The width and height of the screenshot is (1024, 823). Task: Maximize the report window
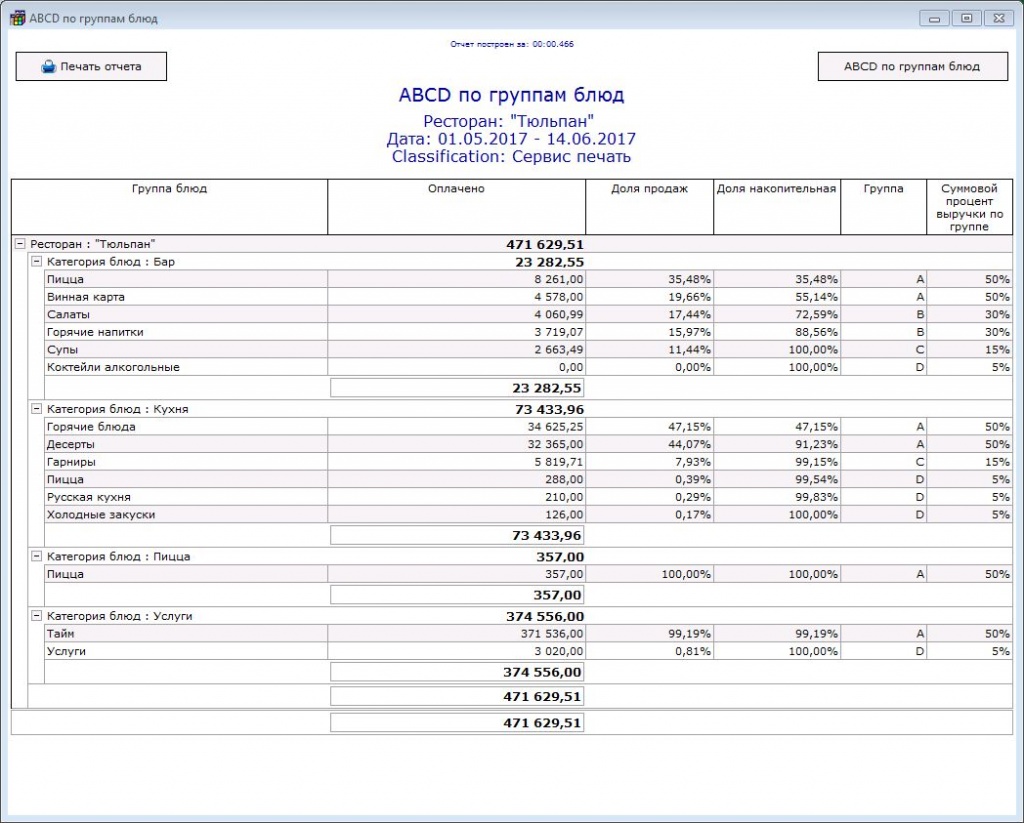pos(966,18)
